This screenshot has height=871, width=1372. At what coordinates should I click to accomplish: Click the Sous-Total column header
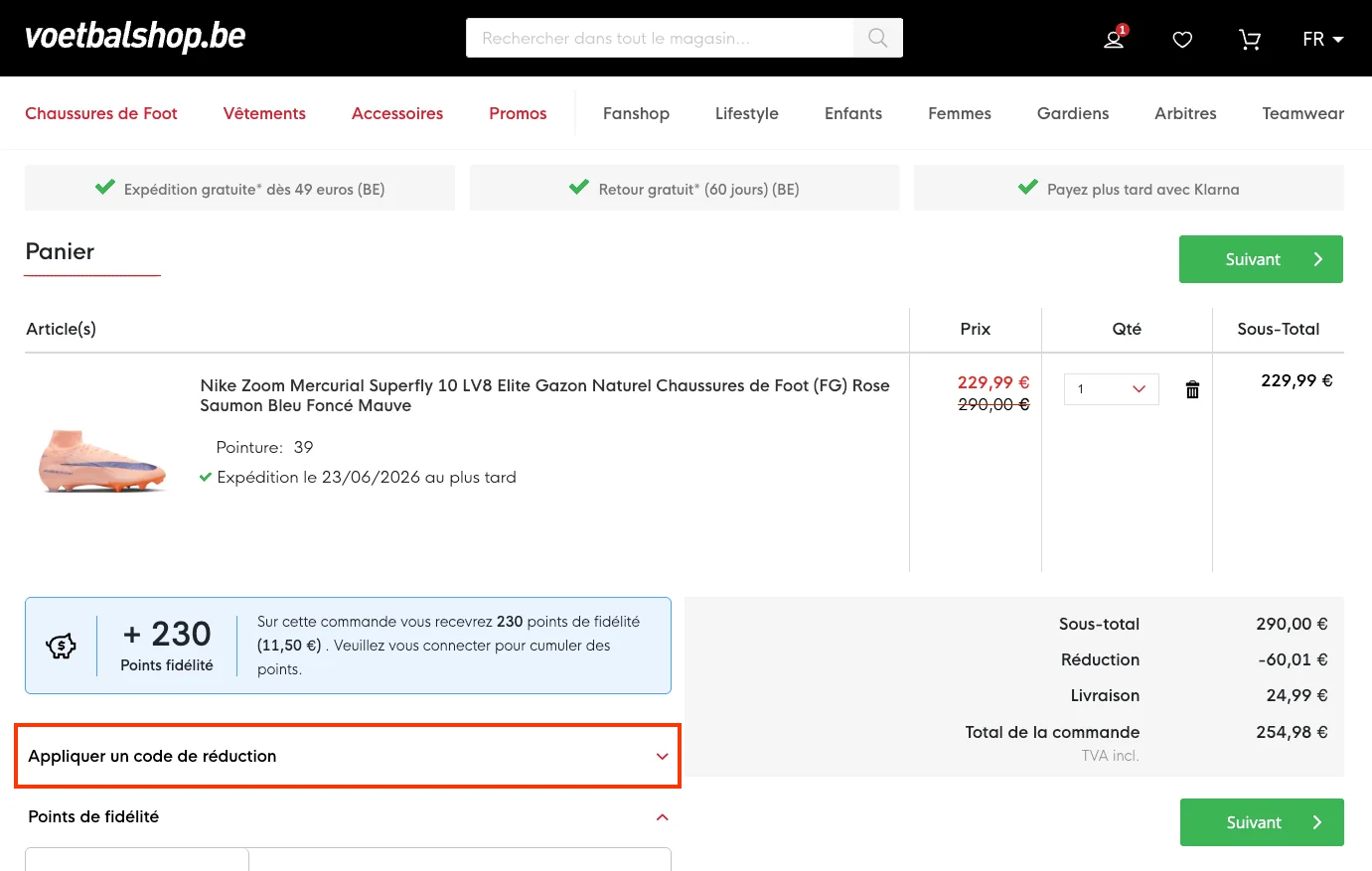(x=1279, y=329)
